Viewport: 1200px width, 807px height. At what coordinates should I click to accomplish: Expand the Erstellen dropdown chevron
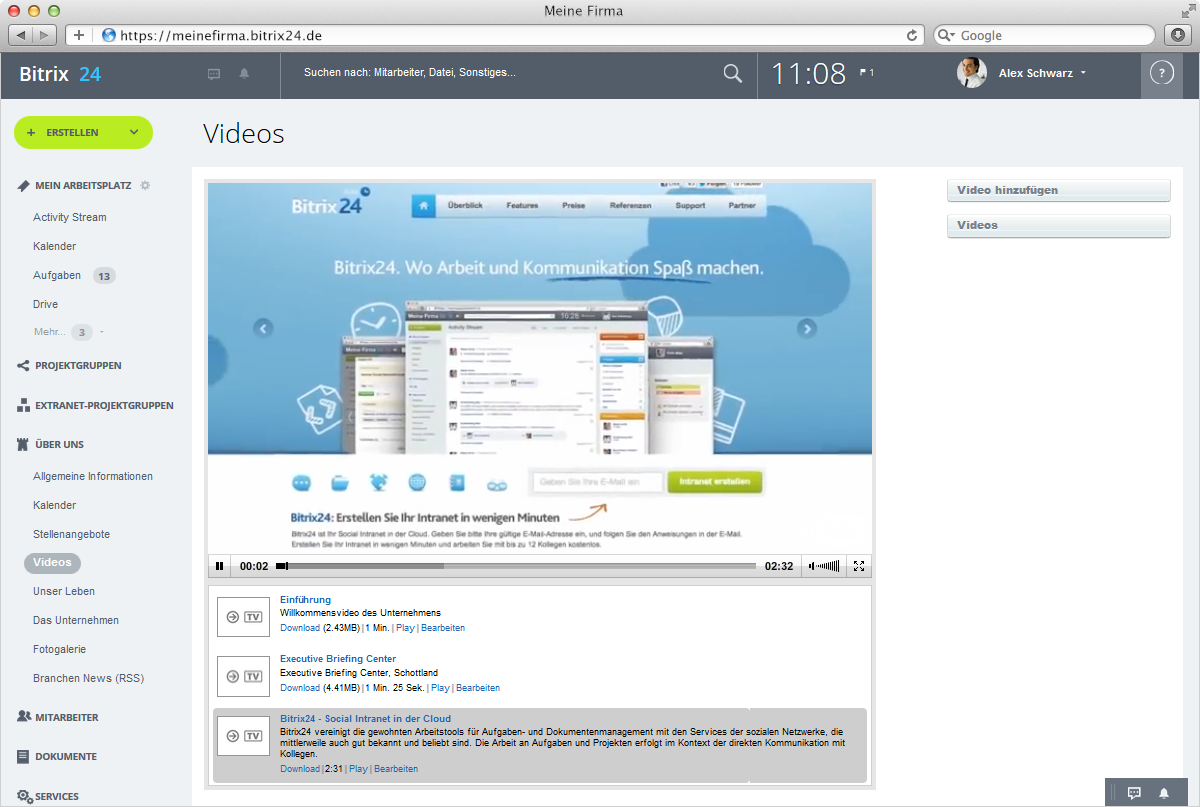[134, 132]
